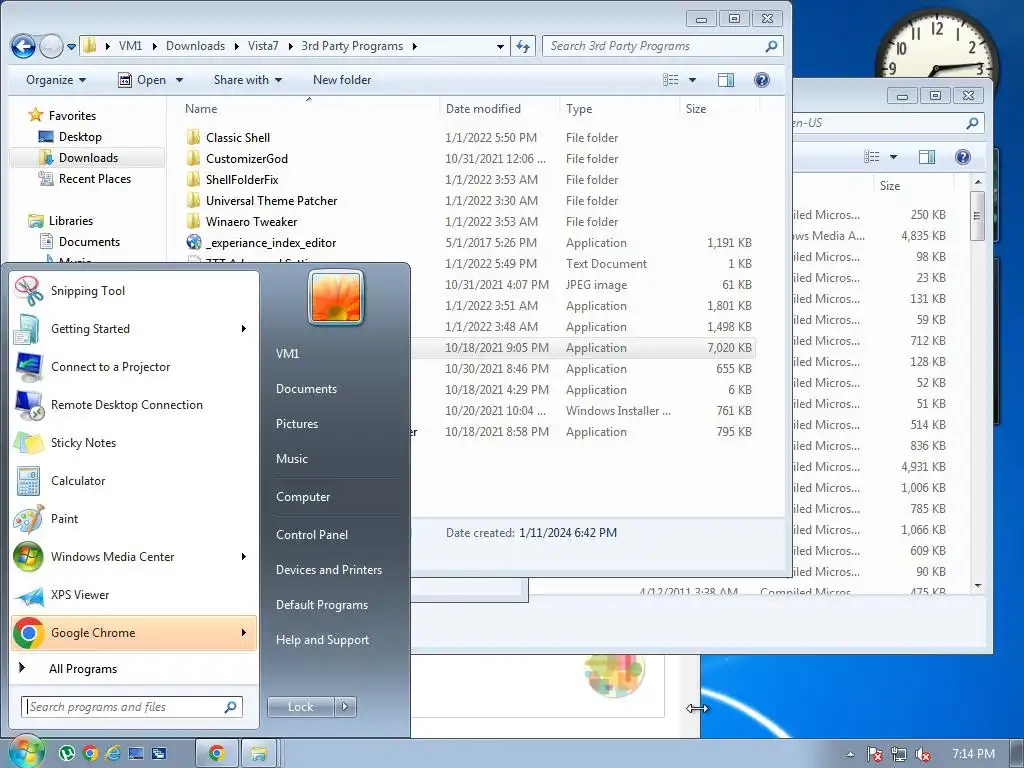Click the user account picture

coord(336,296)
